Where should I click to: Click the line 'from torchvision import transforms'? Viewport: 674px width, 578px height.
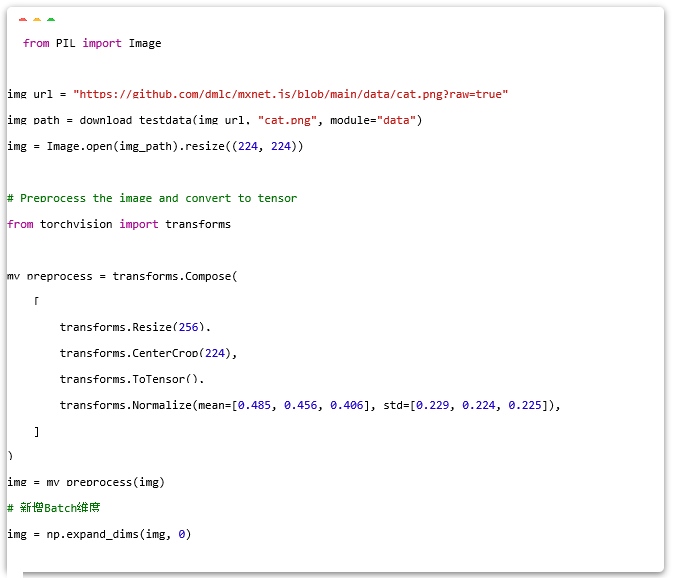[x=119, y=224]
